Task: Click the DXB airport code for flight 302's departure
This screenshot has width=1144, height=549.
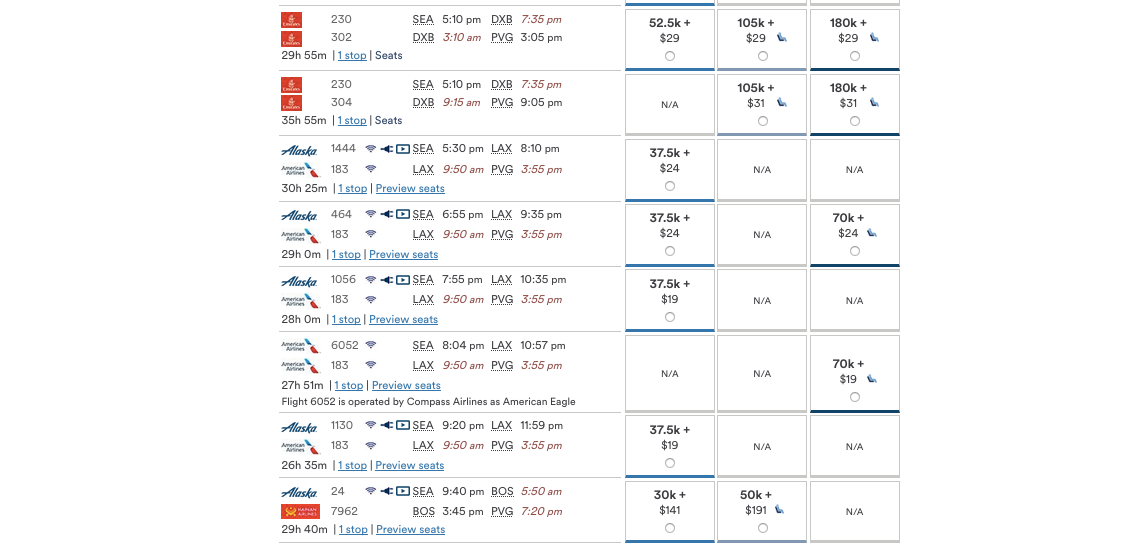Action: [x=423, y=38]
